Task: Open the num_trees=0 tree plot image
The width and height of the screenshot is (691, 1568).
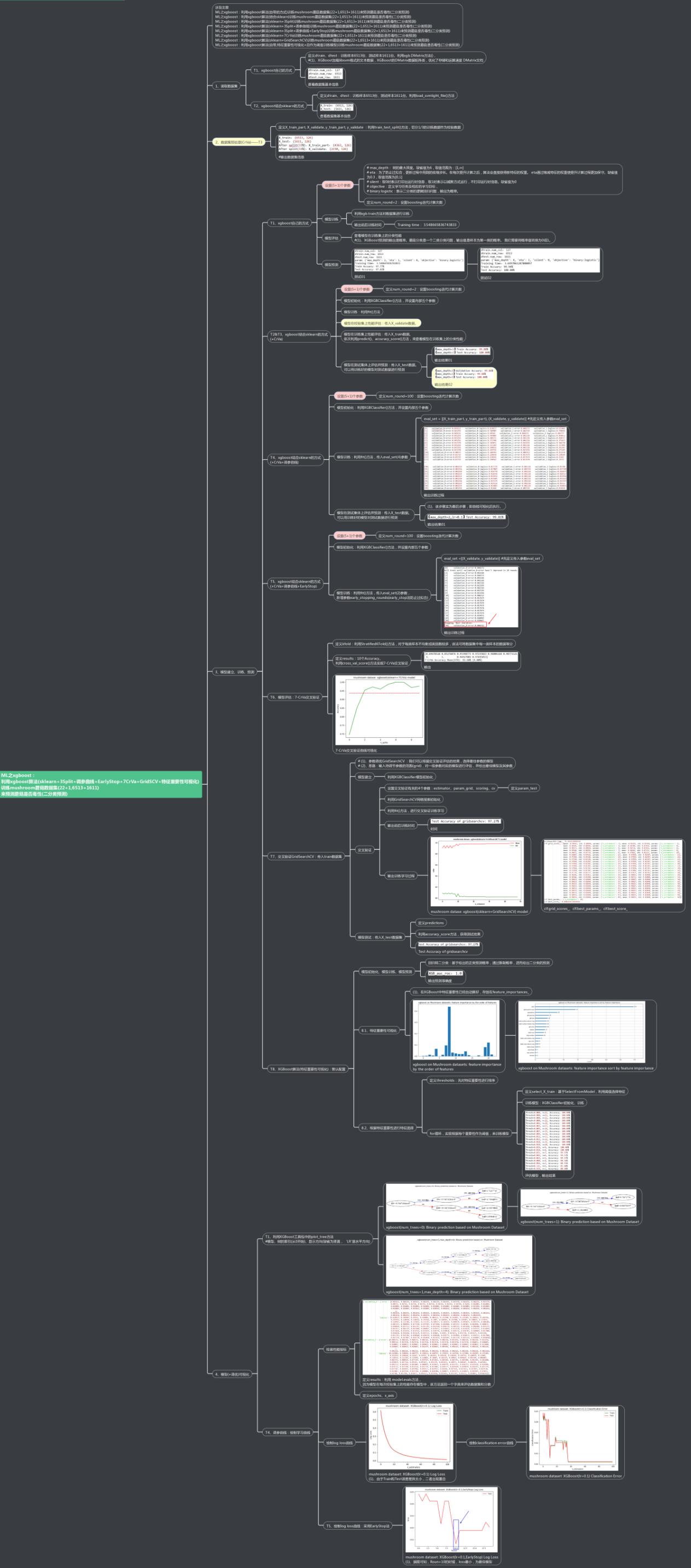Action: click(x=445, y=1203)
